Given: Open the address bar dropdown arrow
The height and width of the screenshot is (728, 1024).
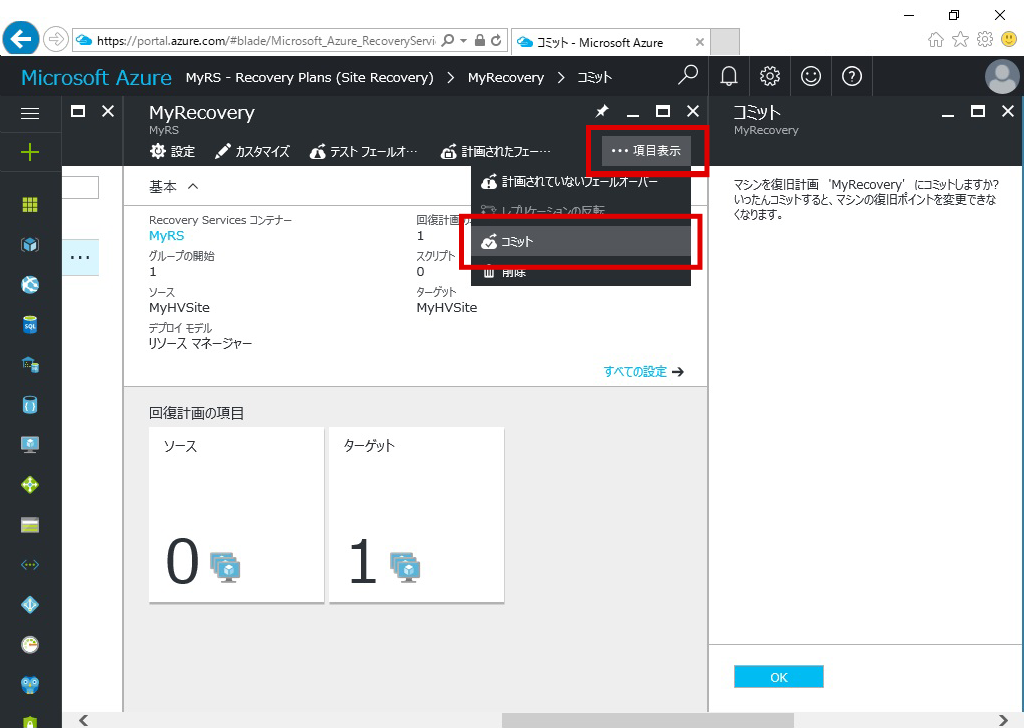Looking at the screenshot, I should (x=464, y=40).
